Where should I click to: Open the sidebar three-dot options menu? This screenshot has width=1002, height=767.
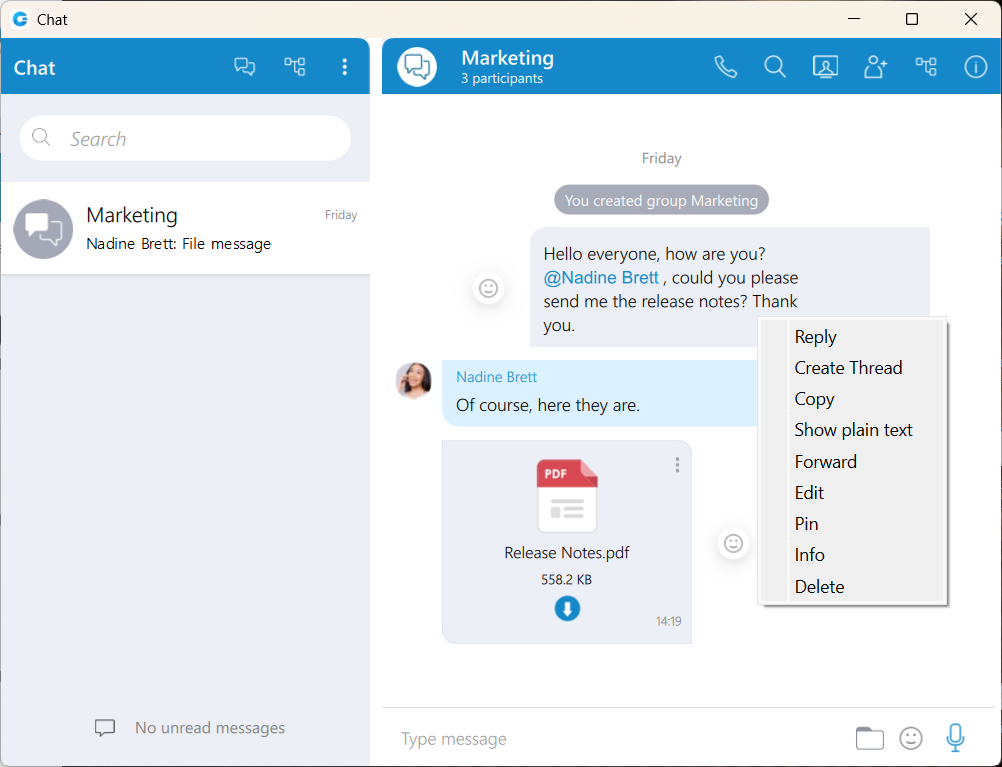[x=344, y=66]
